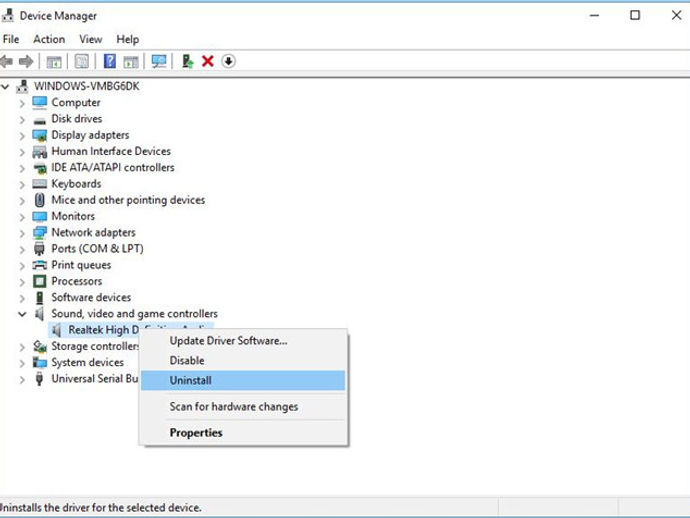Open the Help menu
This screenshot has width=690, height=518.
click(x=128, y=39)
